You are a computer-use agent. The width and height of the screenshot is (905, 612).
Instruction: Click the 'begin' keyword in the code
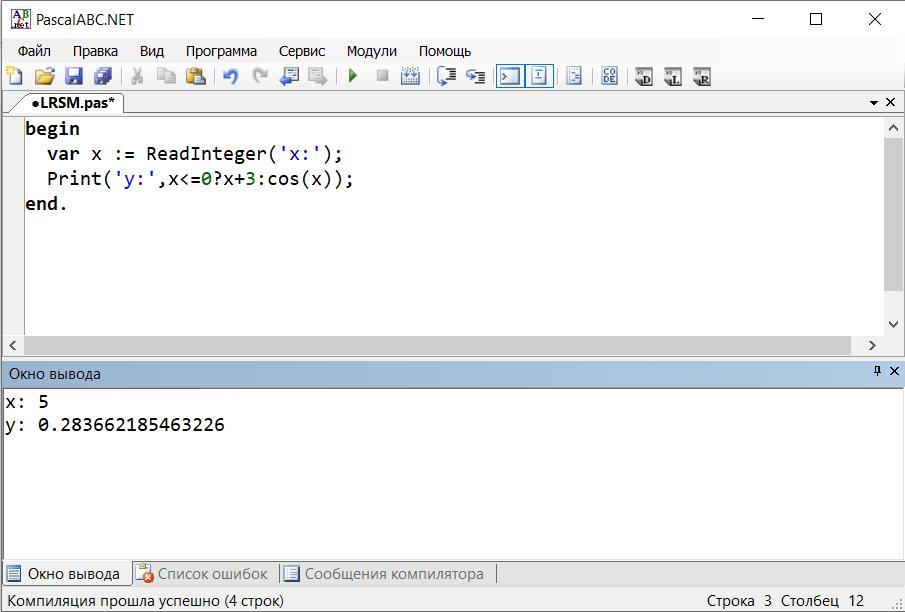(53, 129)
